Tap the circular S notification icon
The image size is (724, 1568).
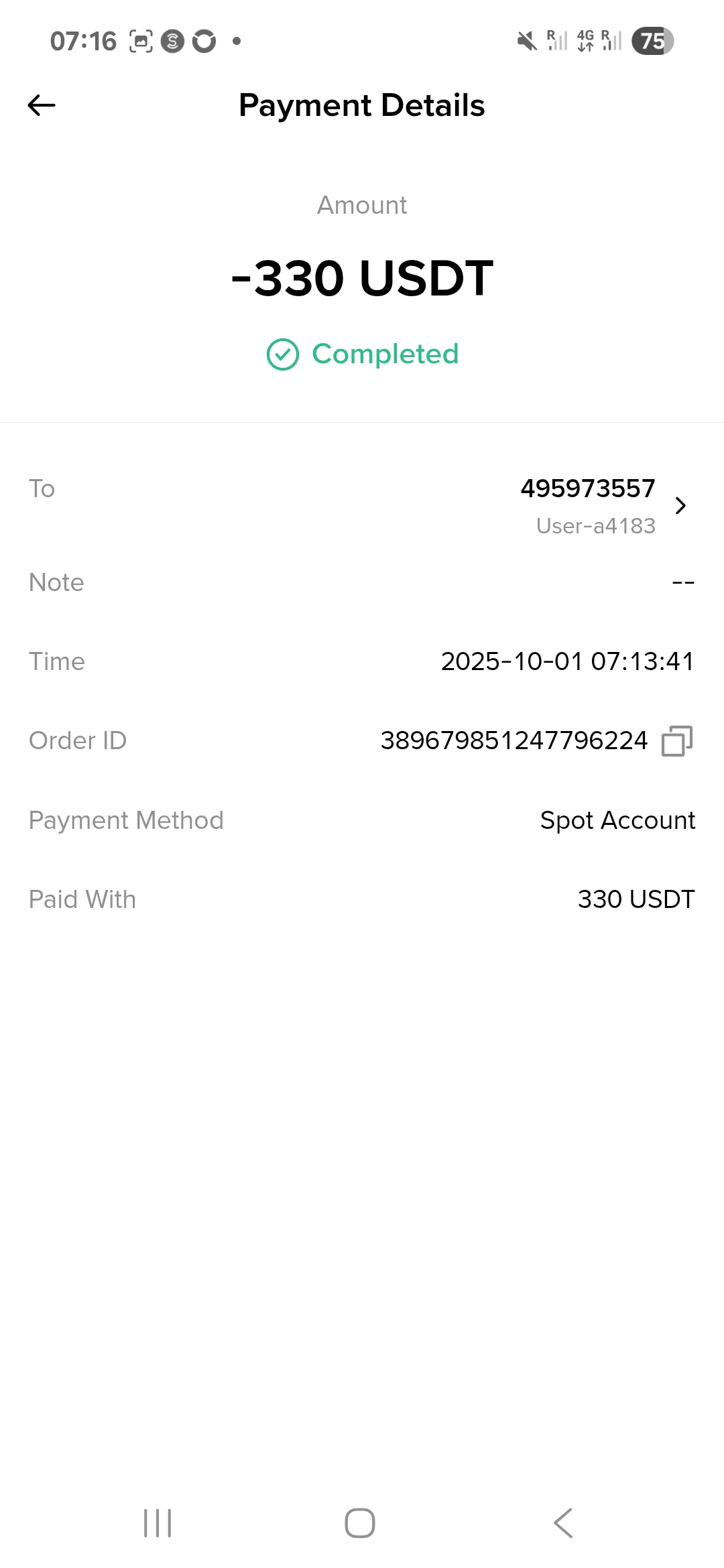tap(172, 42)
